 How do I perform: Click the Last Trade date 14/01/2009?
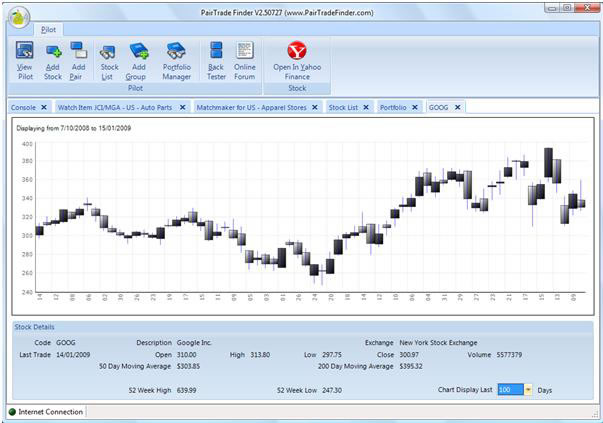pos(73,355)
